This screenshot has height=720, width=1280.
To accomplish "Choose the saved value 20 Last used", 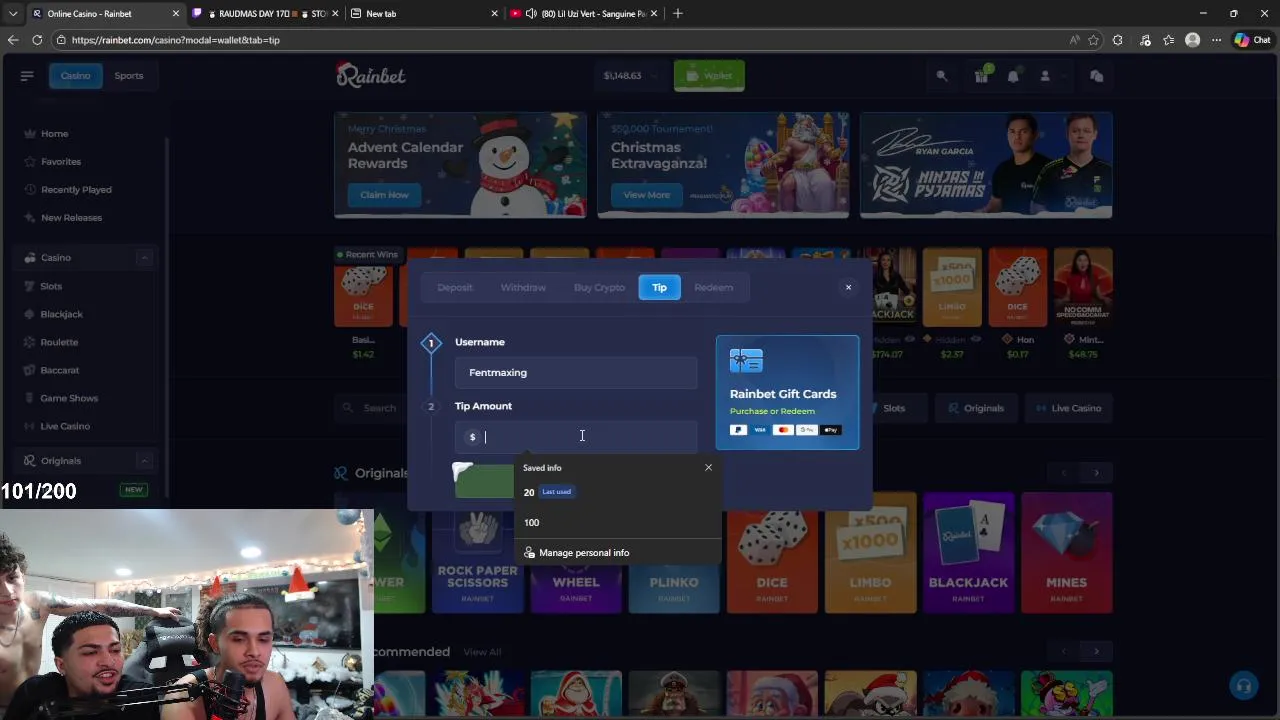I will 617,492.
